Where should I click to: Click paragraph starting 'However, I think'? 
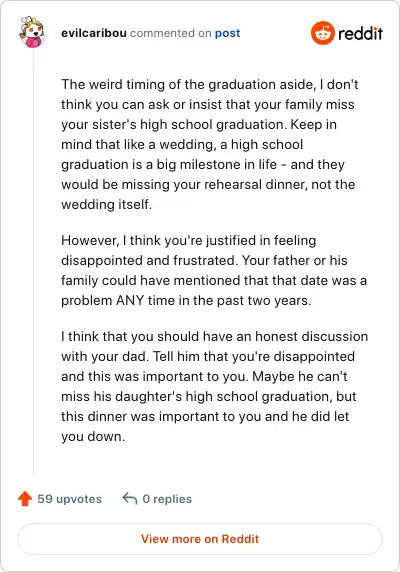coord(214,270)
